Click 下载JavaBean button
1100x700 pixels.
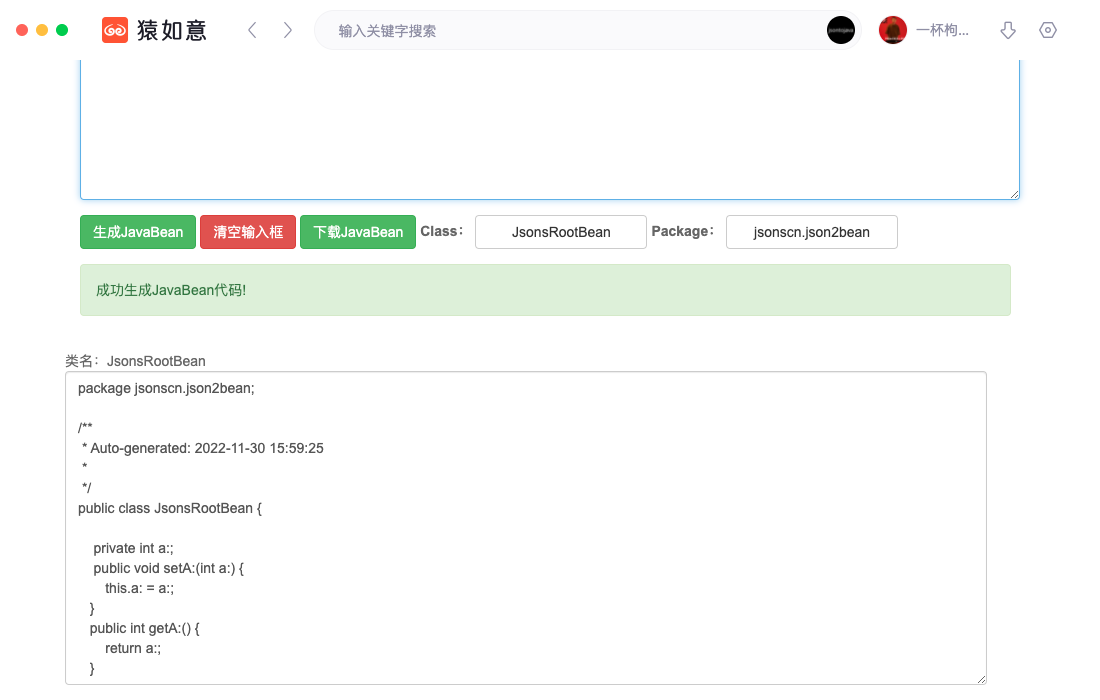[x=358, y=232]
